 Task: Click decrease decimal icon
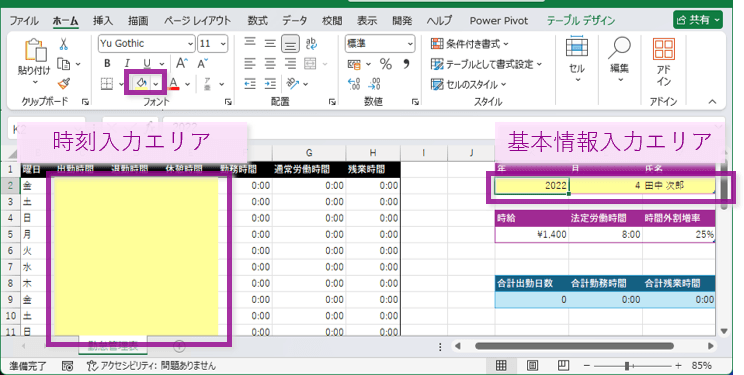374,84
